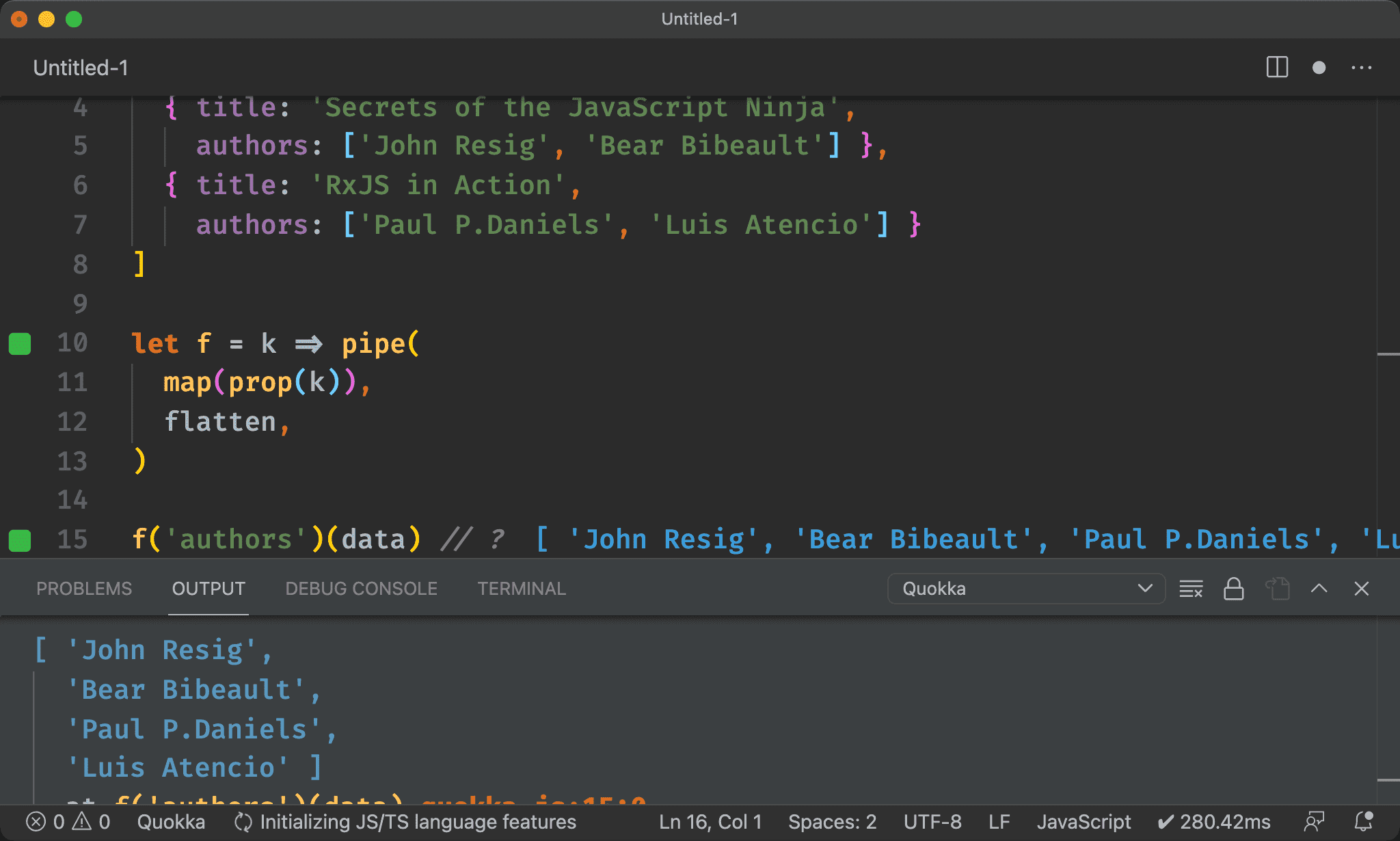Switch to the PROBLEMS tab
This screenshot has width=1400, height=841.
coord(84,589)
